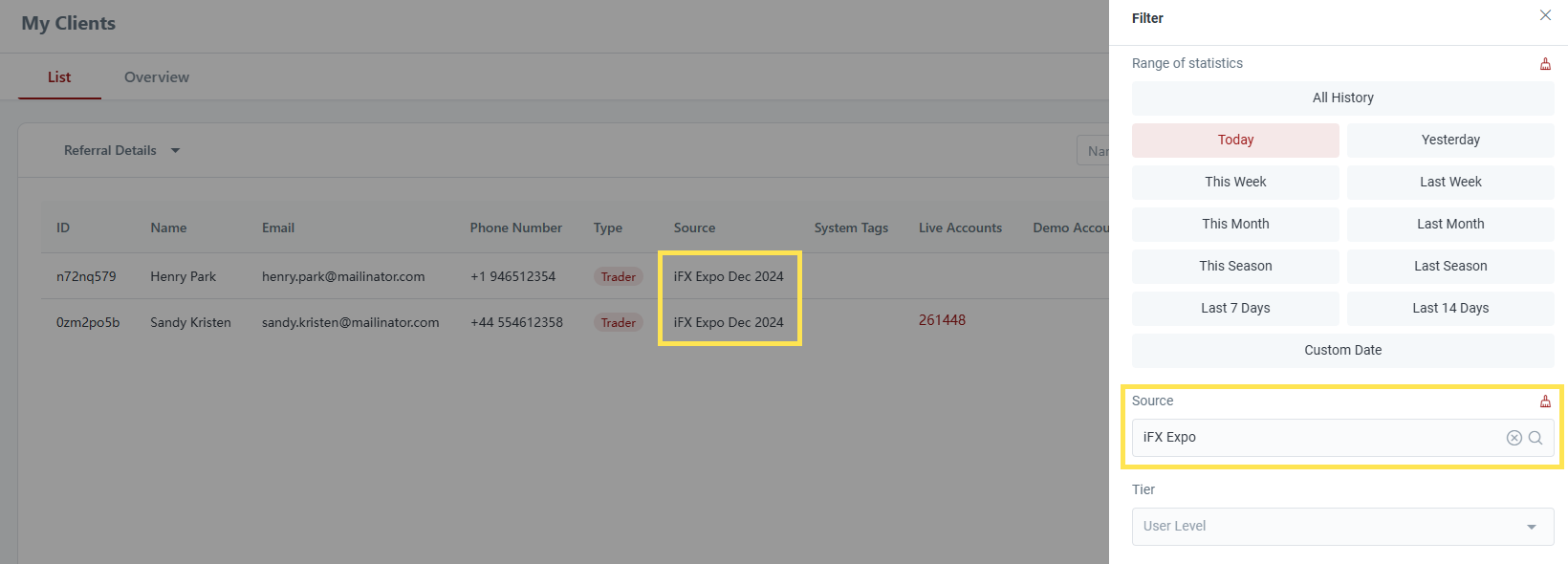Switch to the Overview tab
Viewport: 1568px width, 564px height.
click(x=157, y=77)
